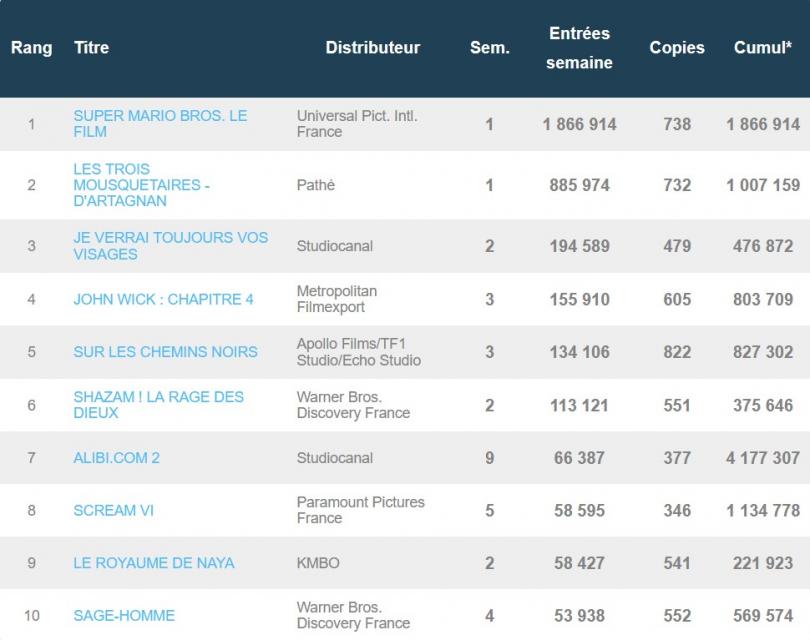Select cumulative total 4 177 307
810x640 pixels.
763,458
